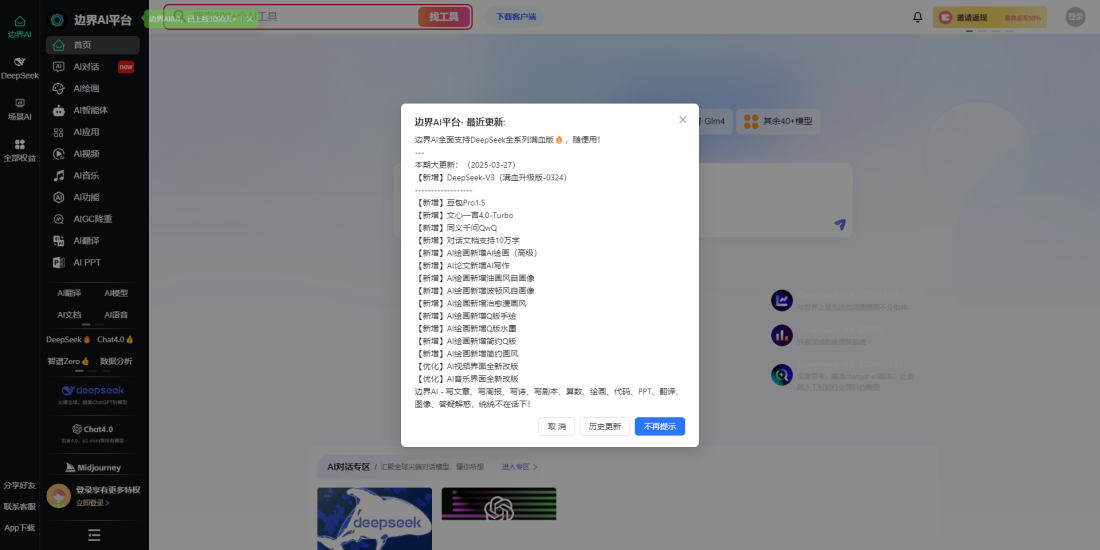Image resolution: width=1100 pixels, height=550 pixels.
Task: Click the AI音乐 music note icon
Action: point(60,175)
